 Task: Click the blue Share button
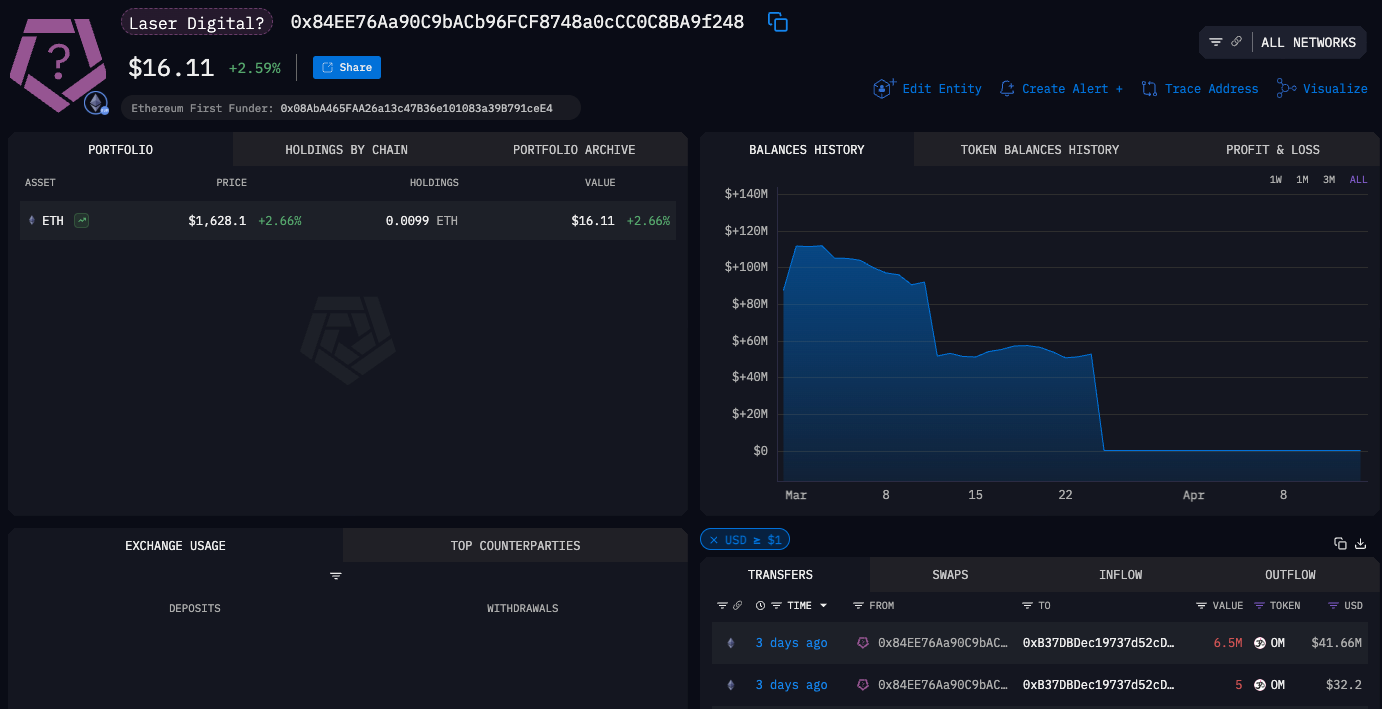click(x=347, y=67)
